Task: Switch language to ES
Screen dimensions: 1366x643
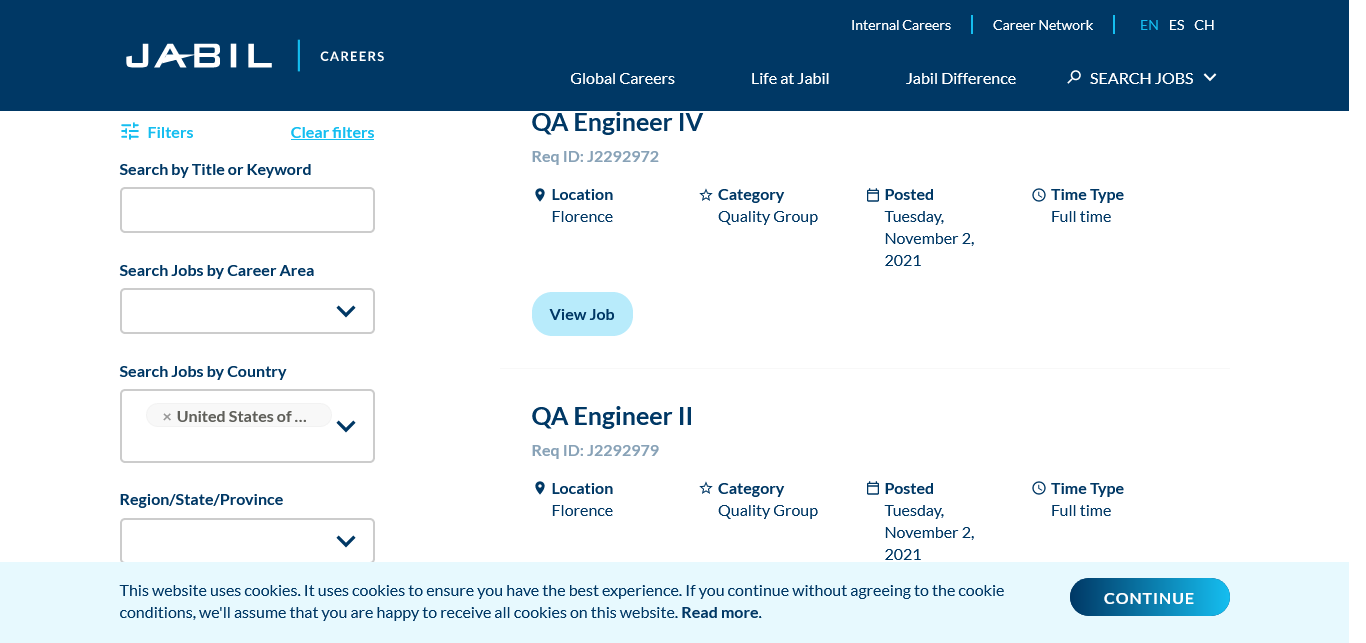Action: point(1176,25)
